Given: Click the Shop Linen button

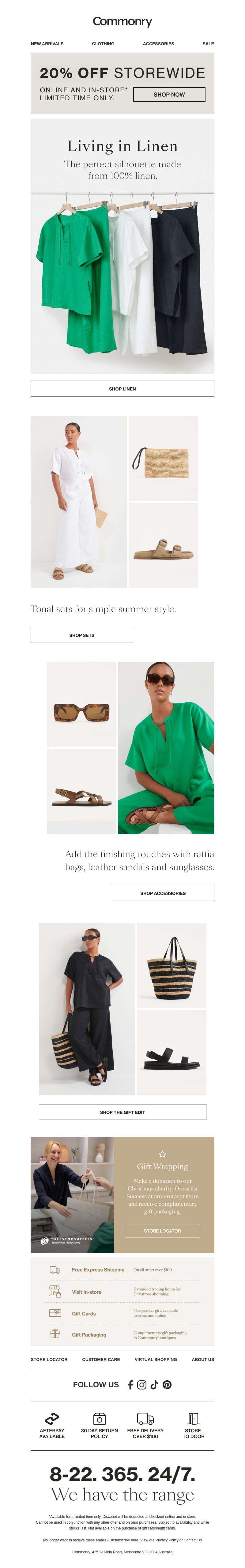Looking at the screenshot, I should [123, 388].
